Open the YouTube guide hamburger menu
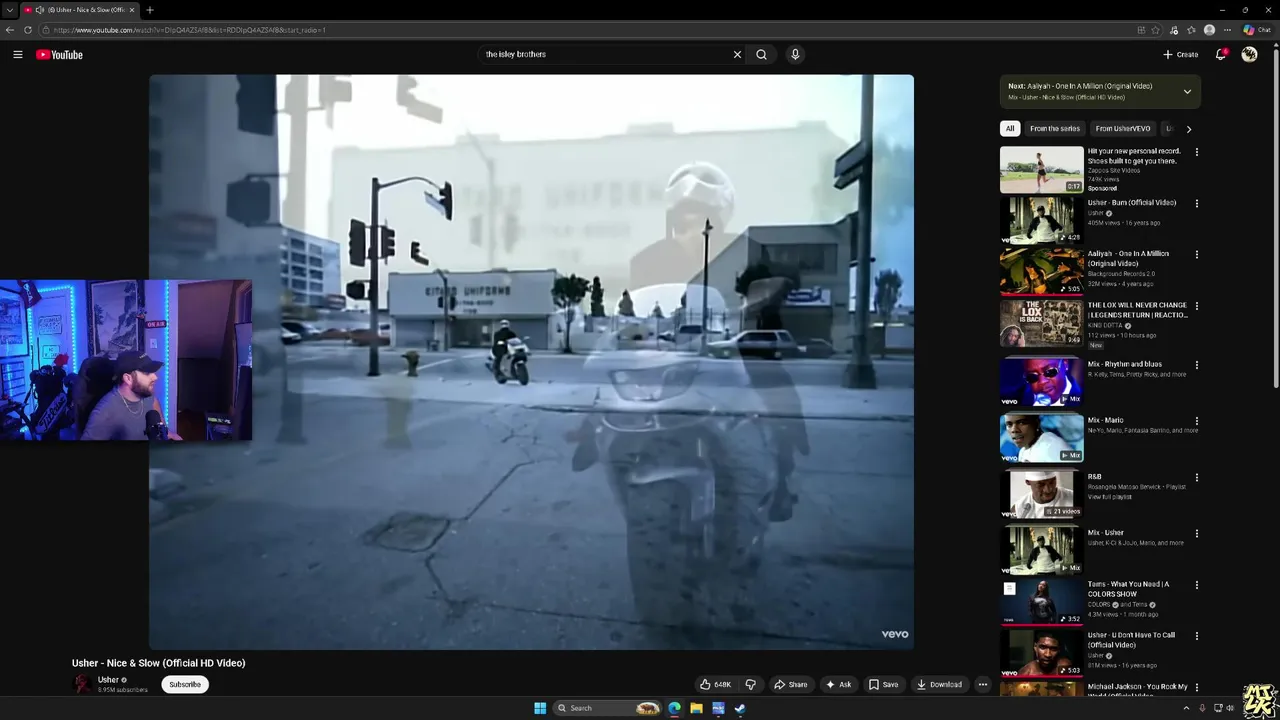 18,55
